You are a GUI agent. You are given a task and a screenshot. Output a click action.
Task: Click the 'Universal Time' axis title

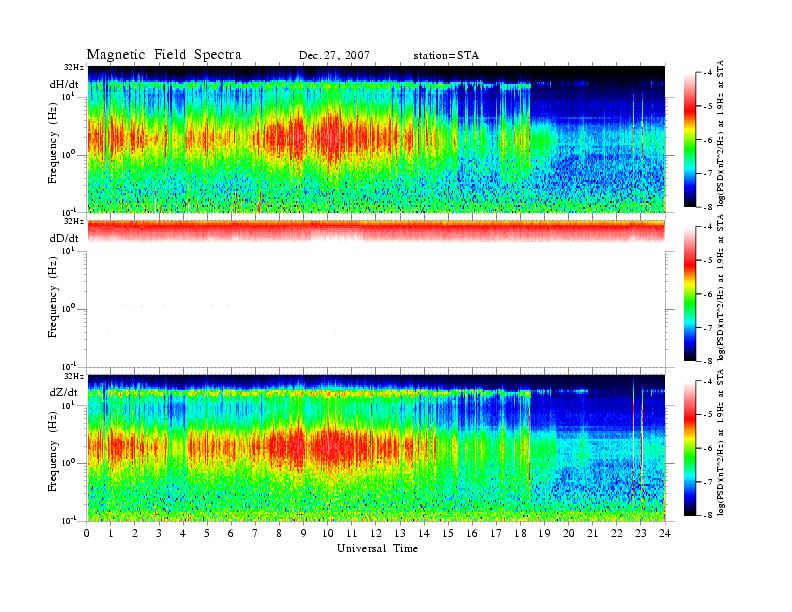tap(377, 548)
